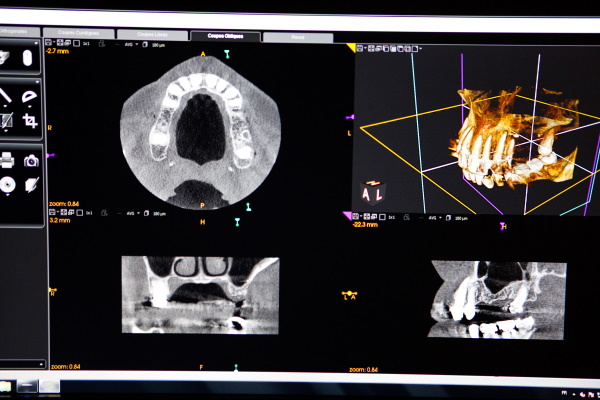Image resolution: width=600 pixels, height=400 pixels.
Task: Open the AVG dropdown in sagittal view
Action: 434,217
